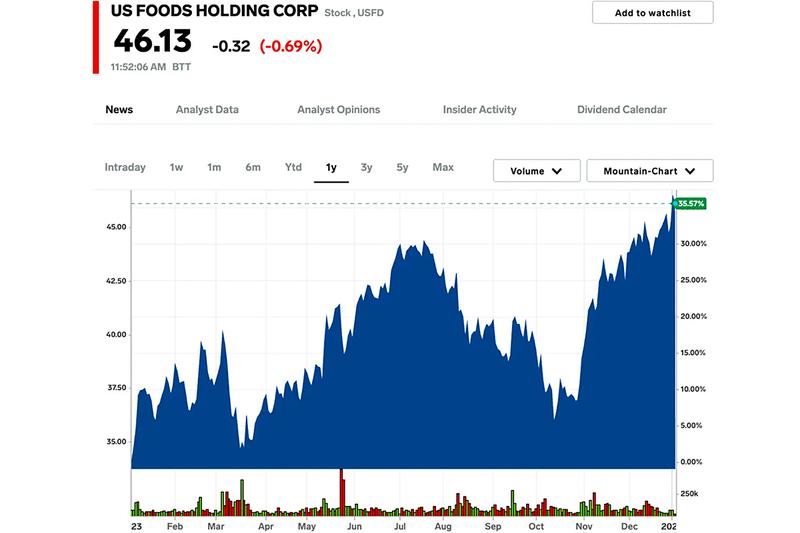The image size is (800, 533).
Task: Click the Dec date axis label
Action: point(629,526)
